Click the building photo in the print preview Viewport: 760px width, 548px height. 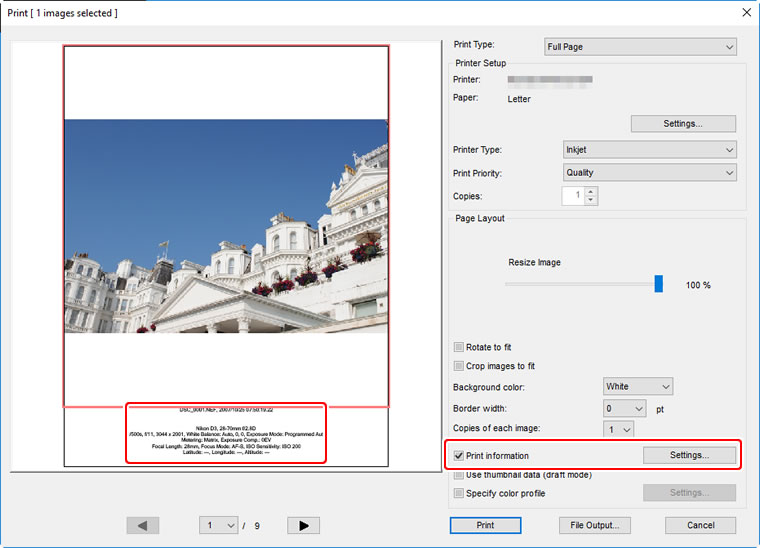[x=226, y=226]
